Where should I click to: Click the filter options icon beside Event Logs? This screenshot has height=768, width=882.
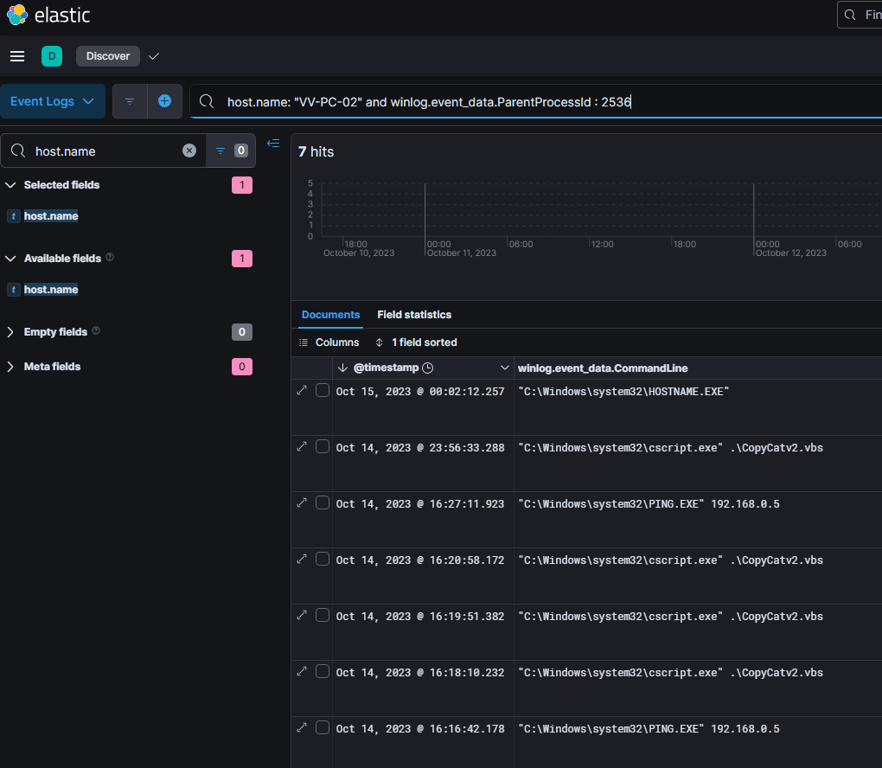(129, 101)
